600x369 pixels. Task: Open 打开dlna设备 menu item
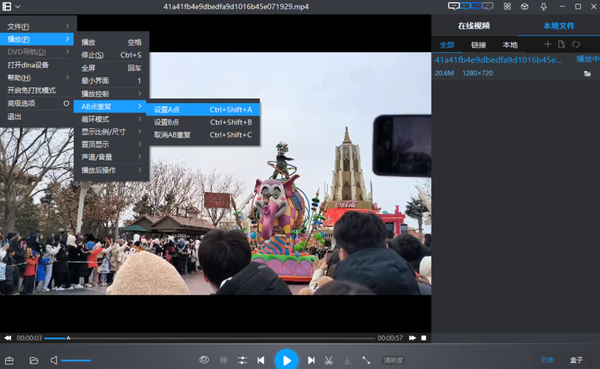click(x=37, y=65)
